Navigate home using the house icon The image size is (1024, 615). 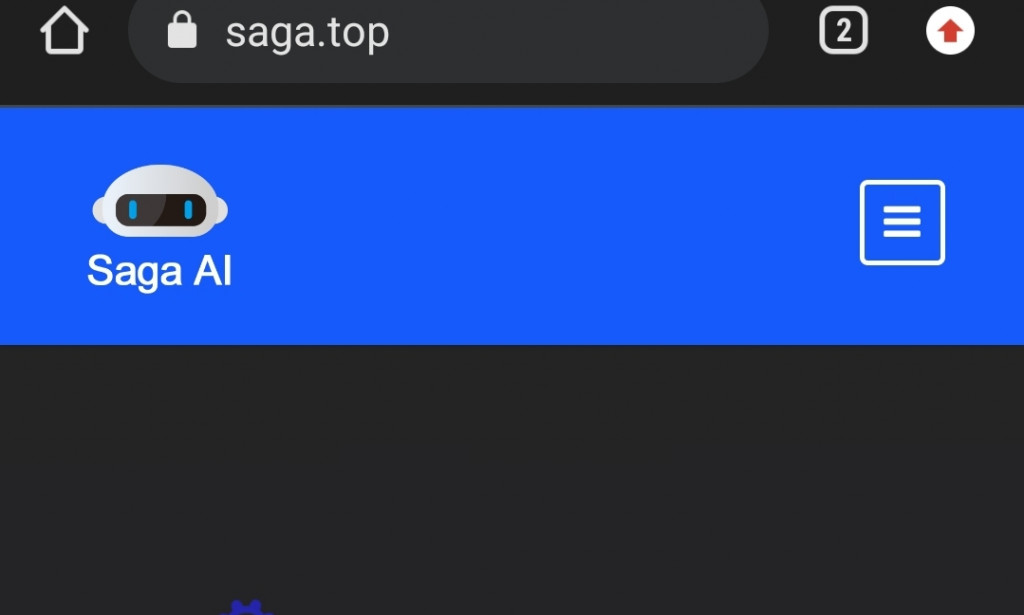[x=63, y=31]
